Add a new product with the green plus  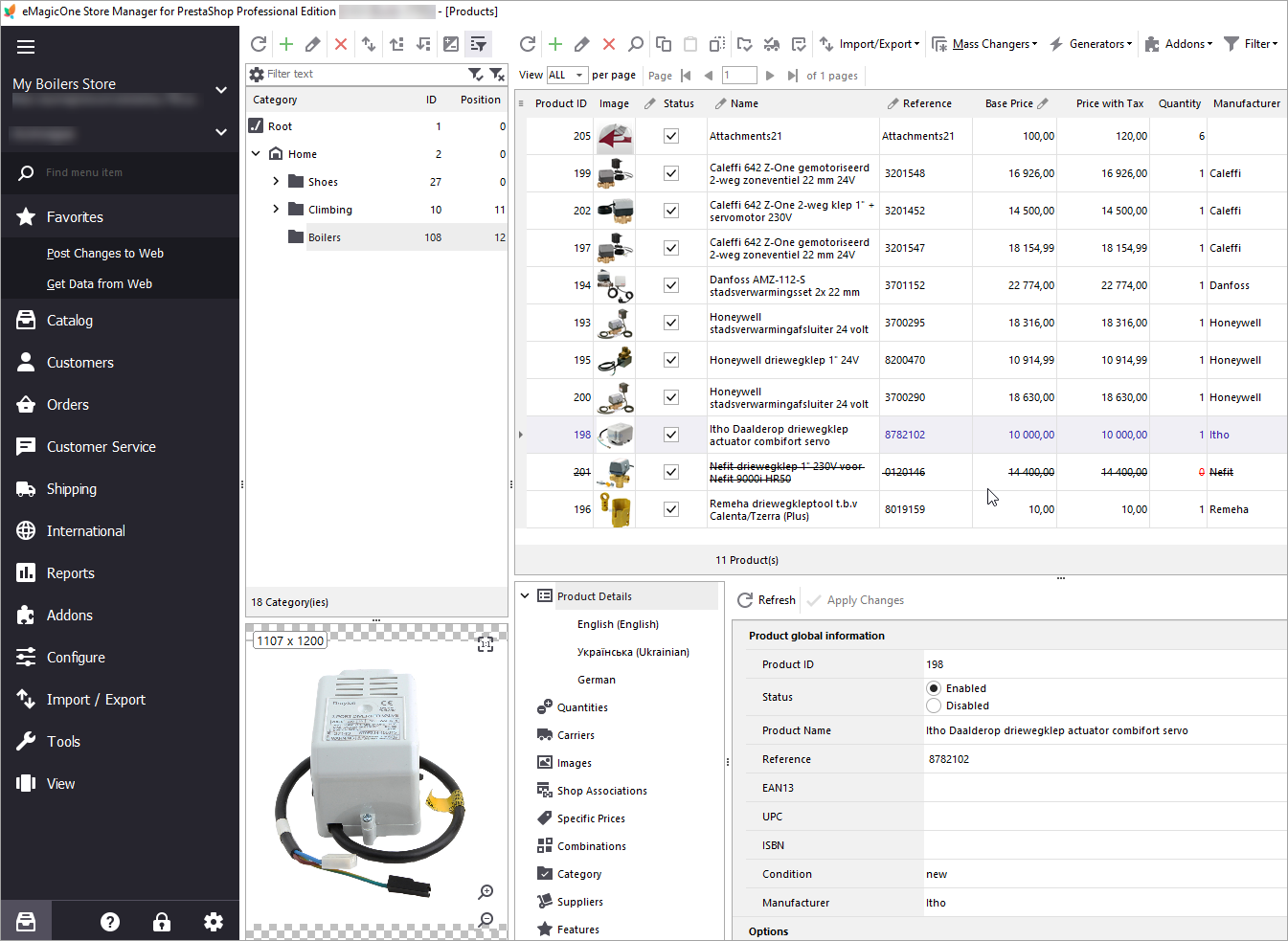click(x=554, y=44)
